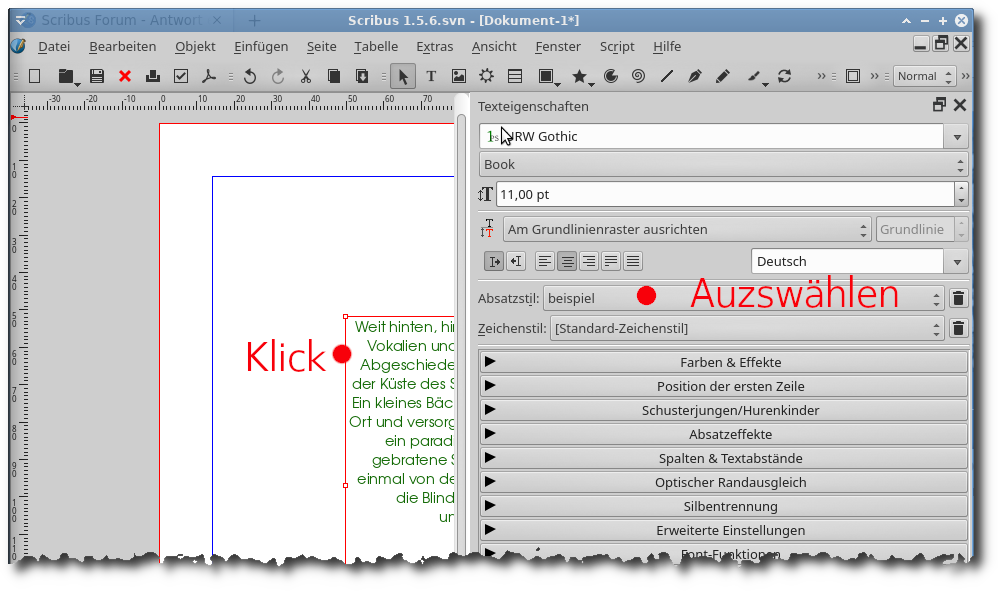Open the Deutsch language dropdown
This screenshot has height=593, width=998.
coord(860,261)
